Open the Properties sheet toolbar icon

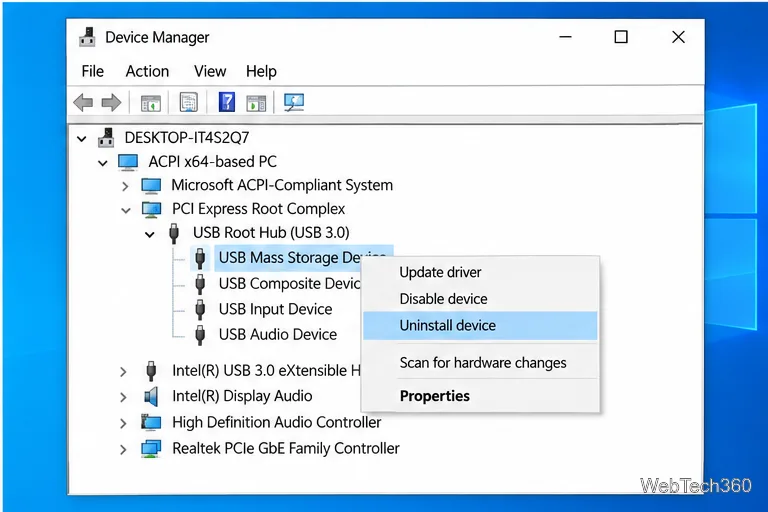click(x=189, y=102)
